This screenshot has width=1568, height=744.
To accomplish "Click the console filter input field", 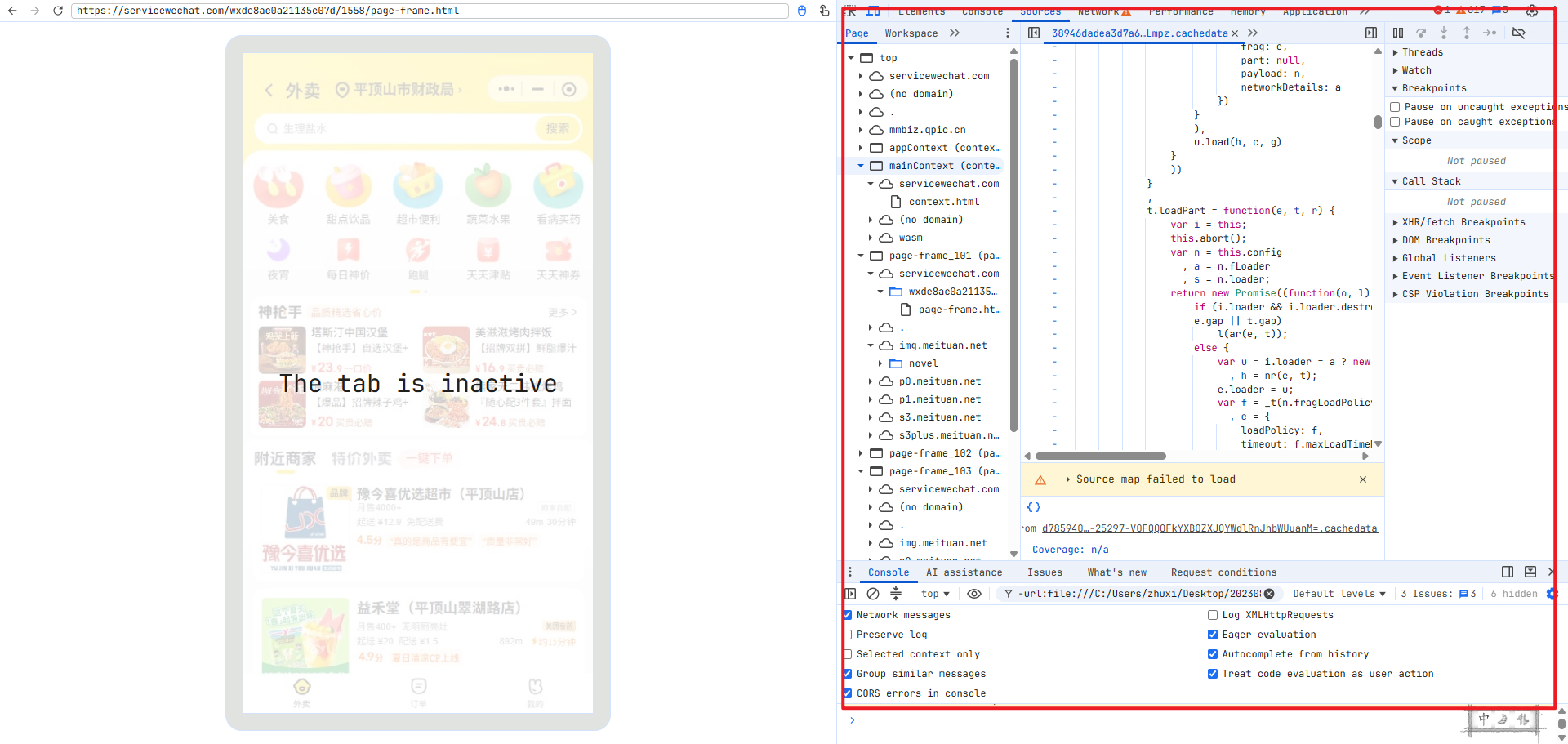I will 1139,594.
